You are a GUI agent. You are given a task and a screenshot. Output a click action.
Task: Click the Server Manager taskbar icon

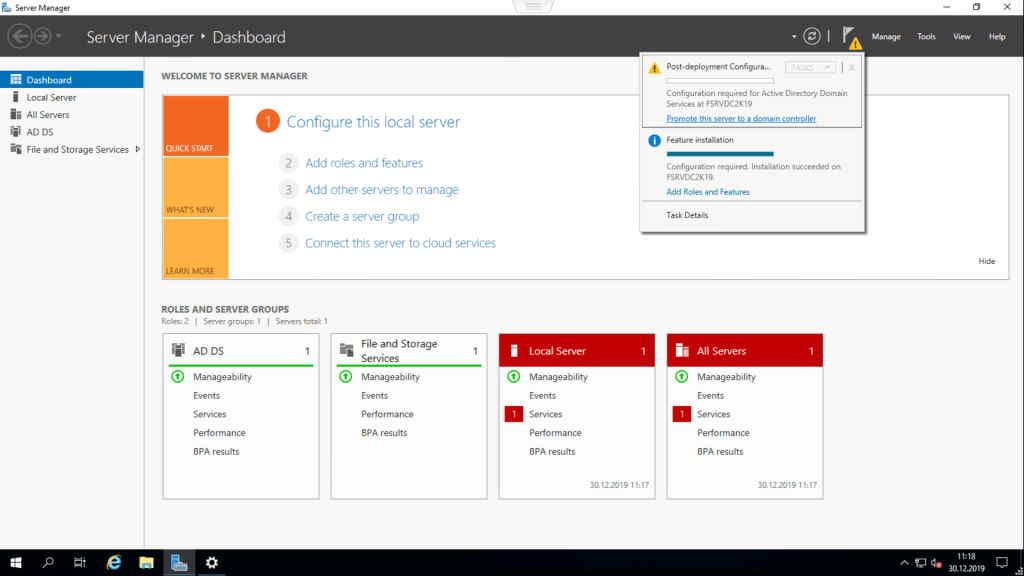point(179,563)
